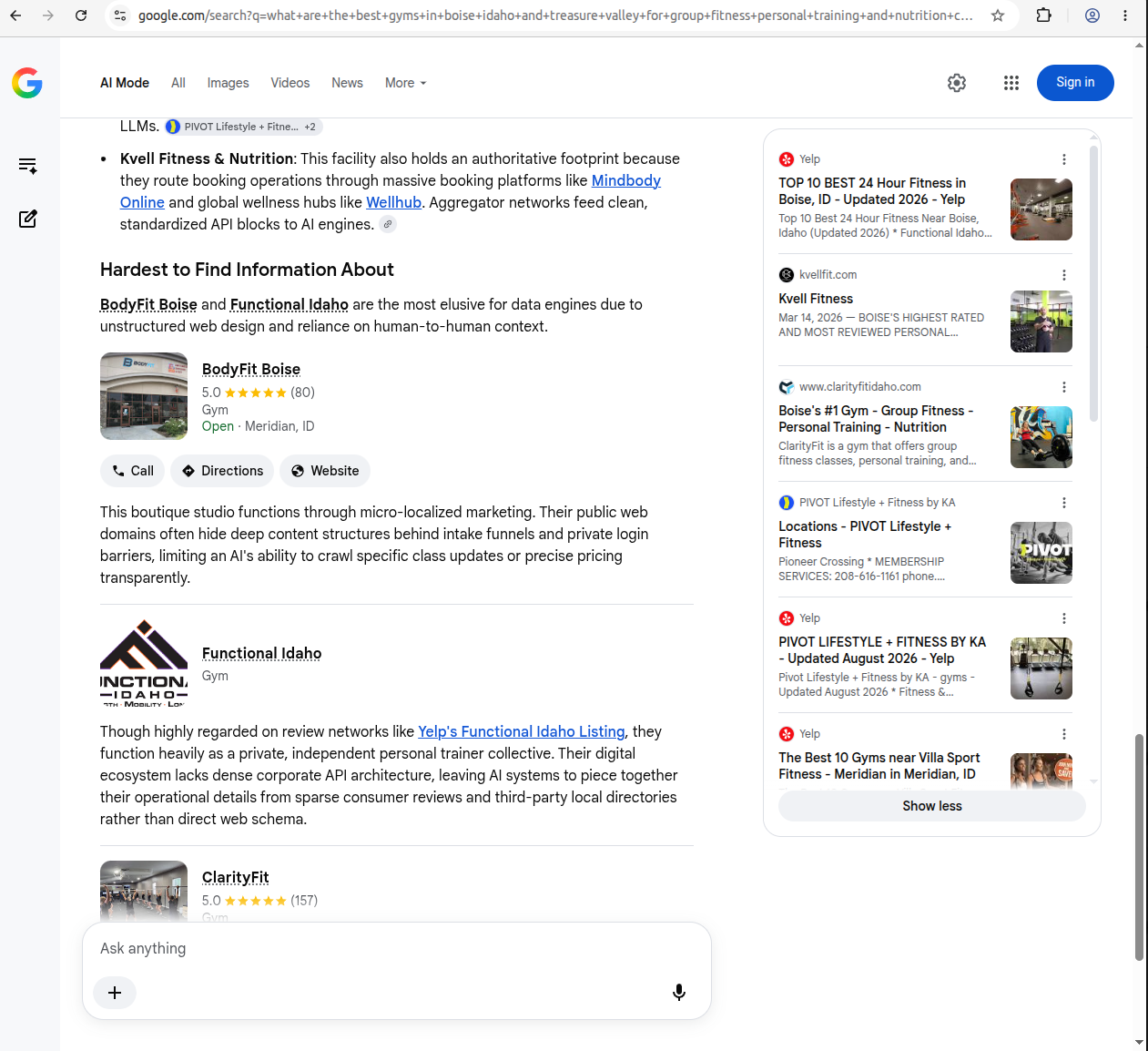
Task: Click Show less in sources panel
Action: [x=932, y=806]
